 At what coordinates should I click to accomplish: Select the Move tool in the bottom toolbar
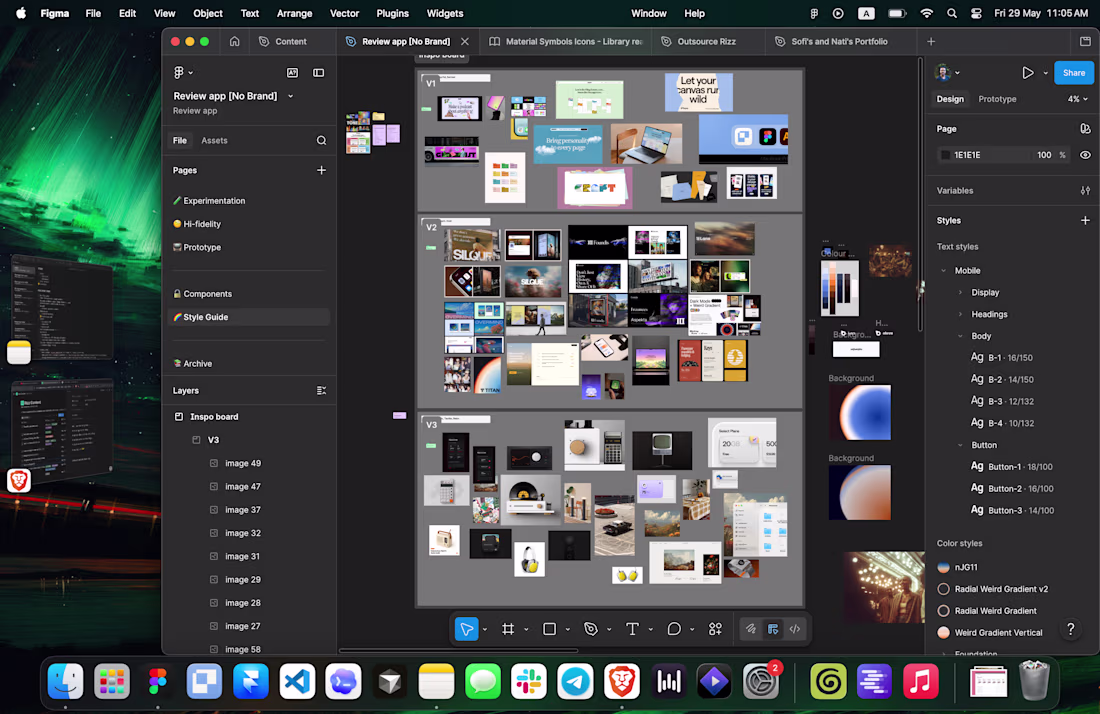(466, 629)
